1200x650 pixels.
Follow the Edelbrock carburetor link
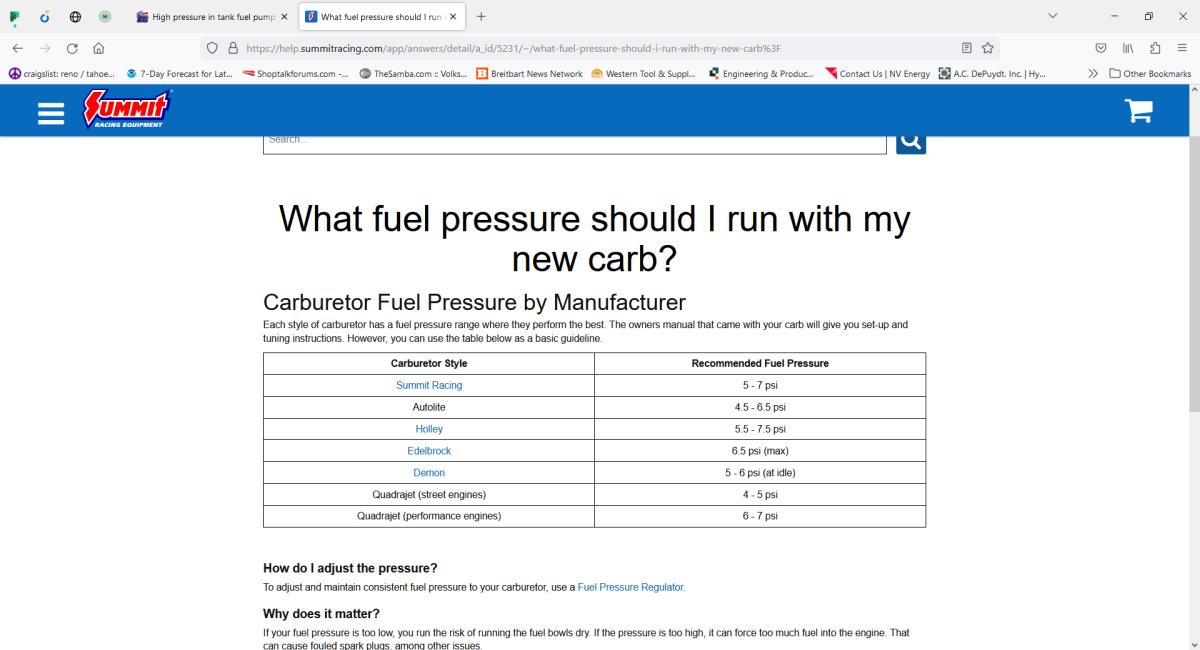429,451
